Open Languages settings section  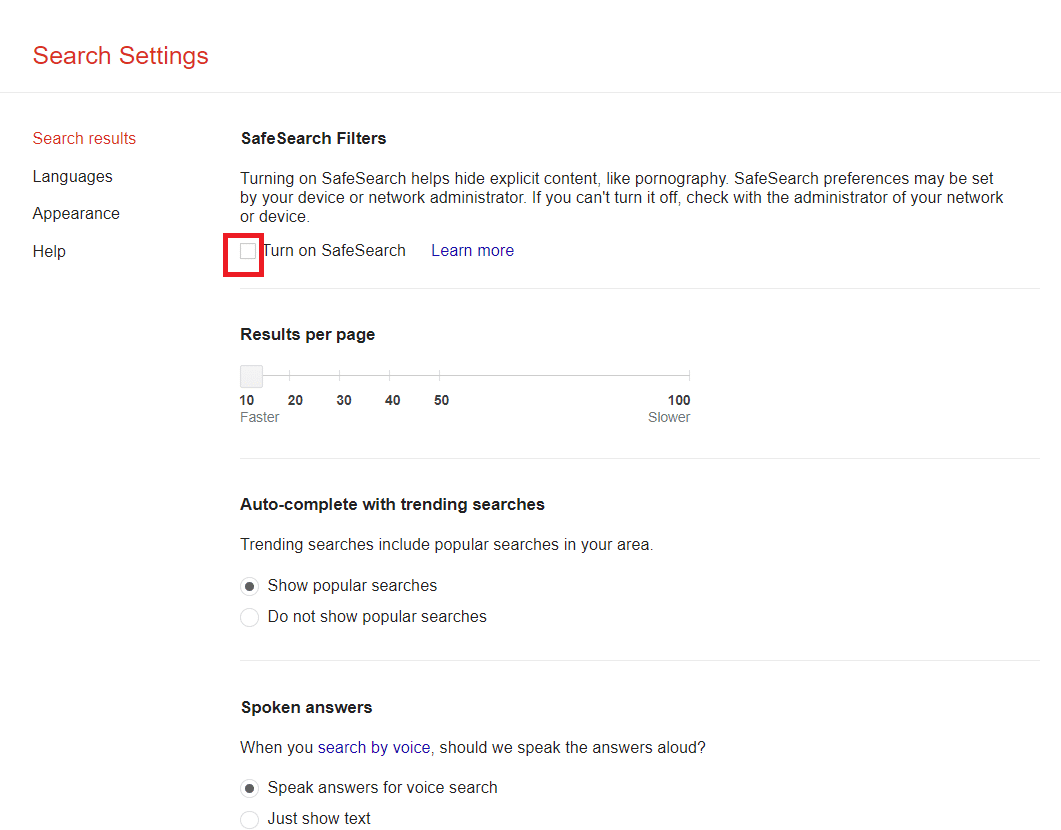[72, 176]
